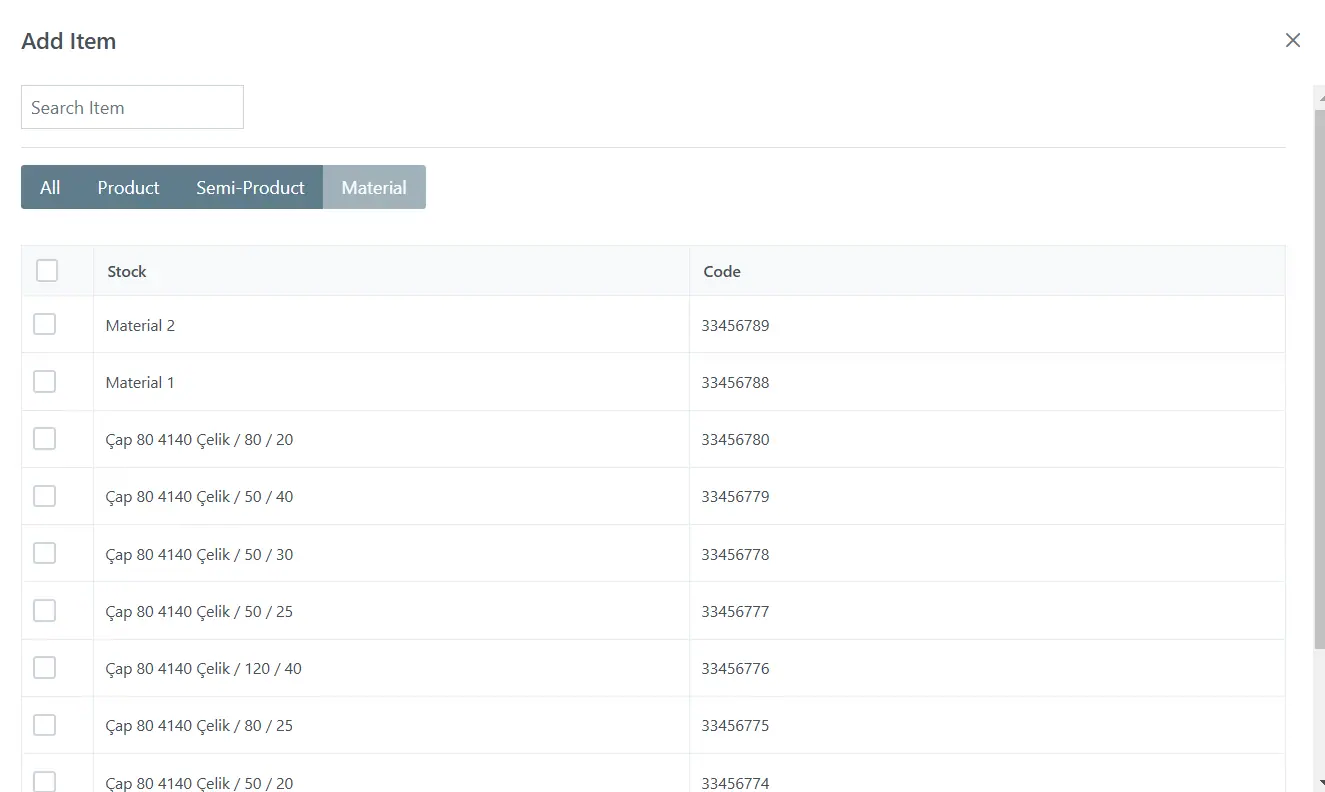1325x792 pixels.
Task: Click the Search Item input field
Action: 132,107
